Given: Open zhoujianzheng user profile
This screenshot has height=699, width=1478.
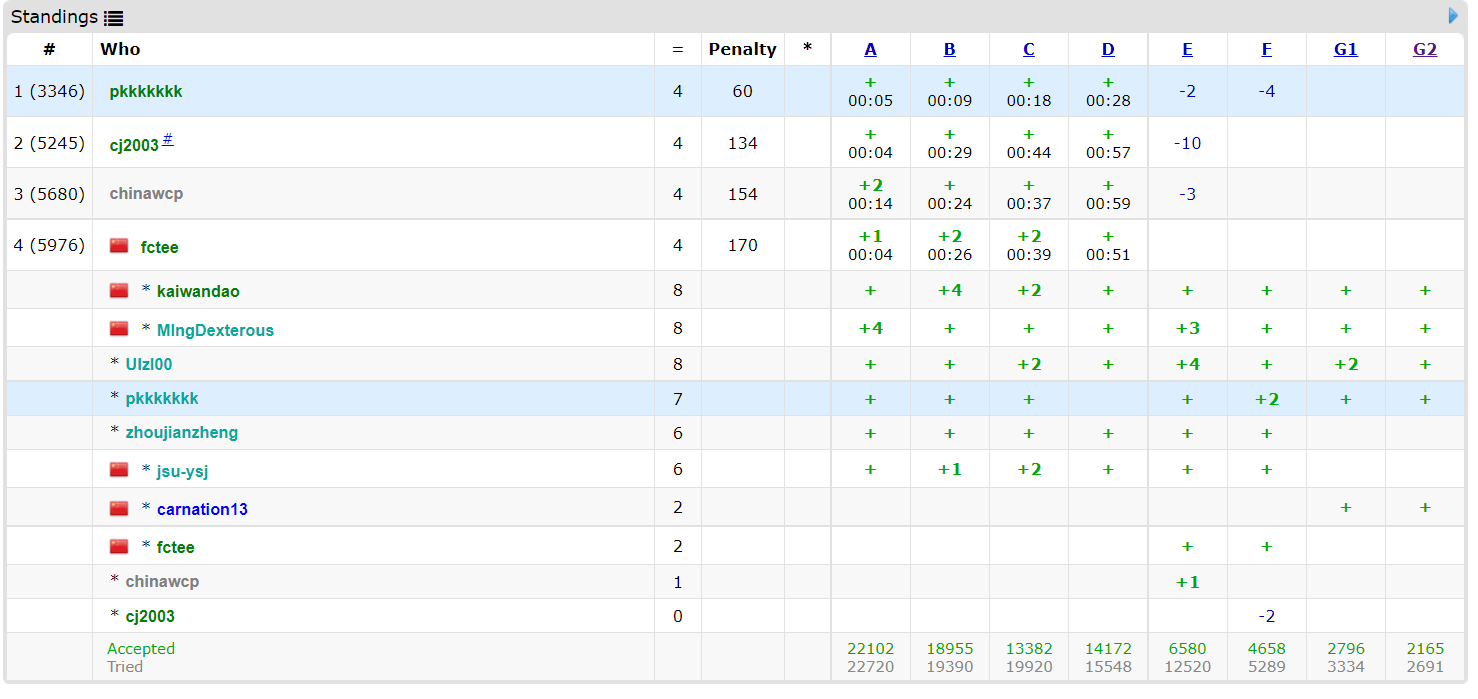Looking at the screenshot, I should (182, 432).
